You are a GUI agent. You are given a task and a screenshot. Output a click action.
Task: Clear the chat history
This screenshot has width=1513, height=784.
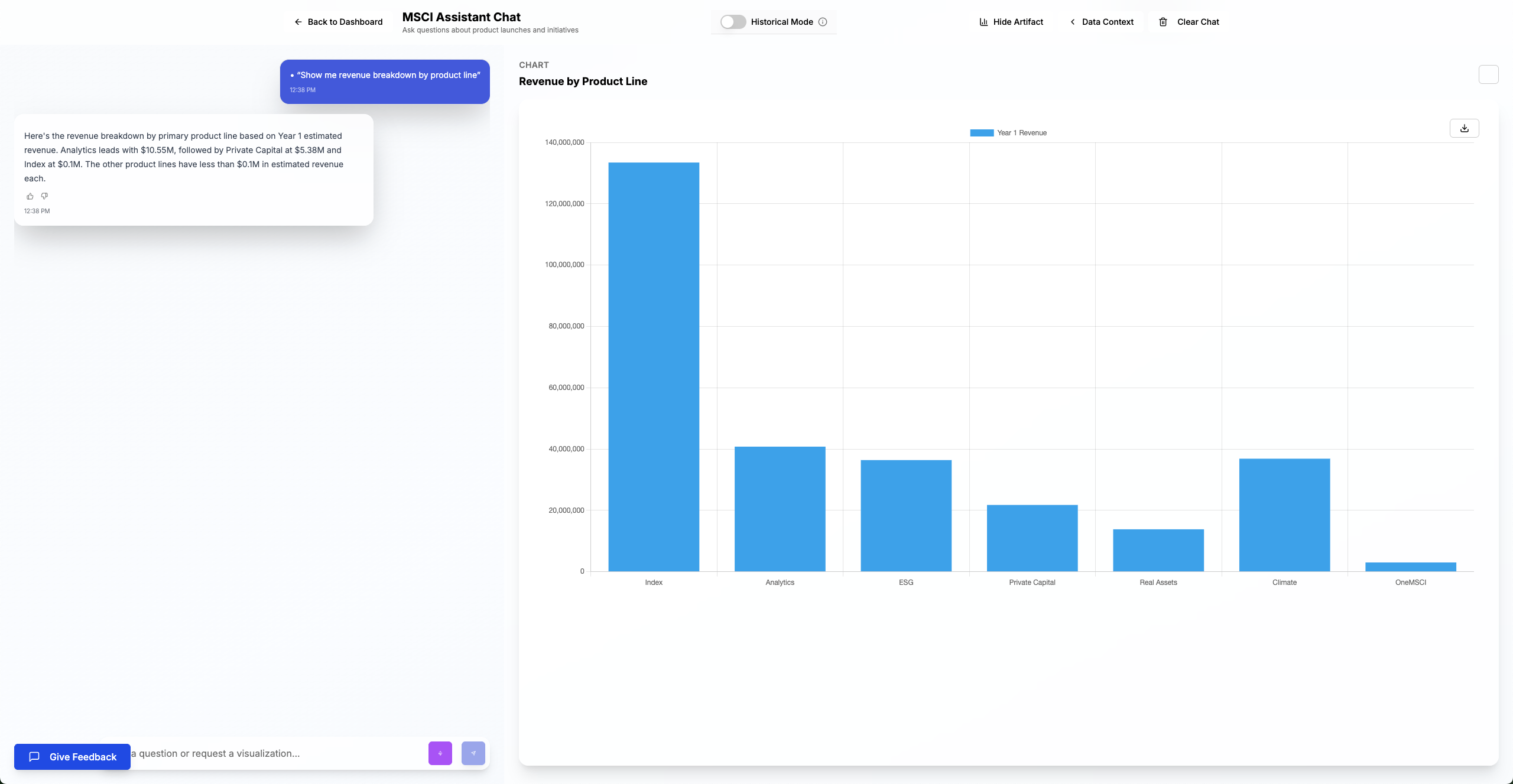click(1197, 22)
